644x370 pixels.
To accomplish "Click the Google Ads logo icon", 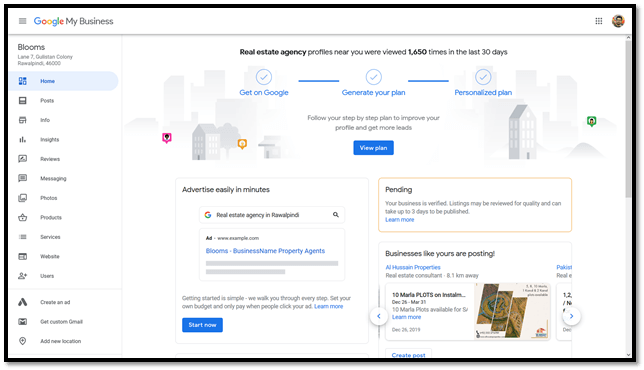I will pyautogui.click(x=23, y=302).
